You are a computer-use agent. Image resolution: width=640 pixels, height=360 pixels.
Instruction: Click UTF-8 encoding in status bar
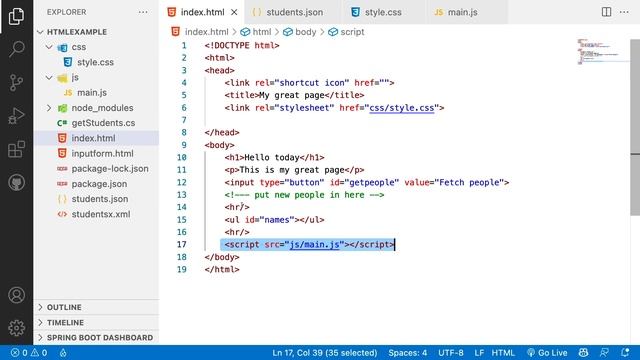451,353
